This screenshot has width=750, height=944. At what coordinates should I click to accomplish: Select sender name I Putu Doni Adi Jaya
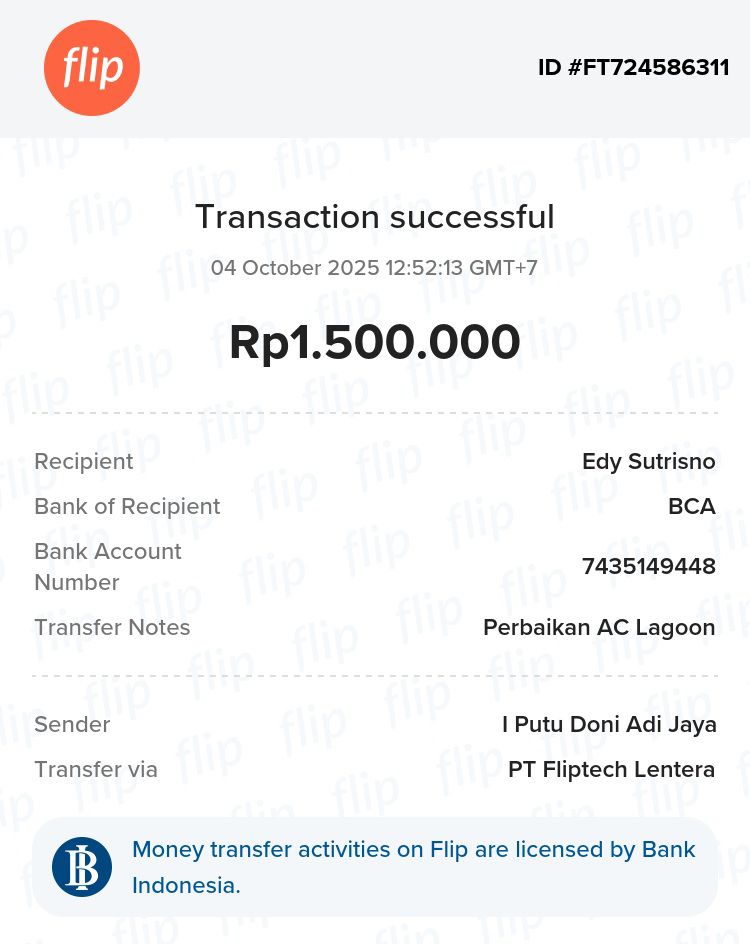608,724
